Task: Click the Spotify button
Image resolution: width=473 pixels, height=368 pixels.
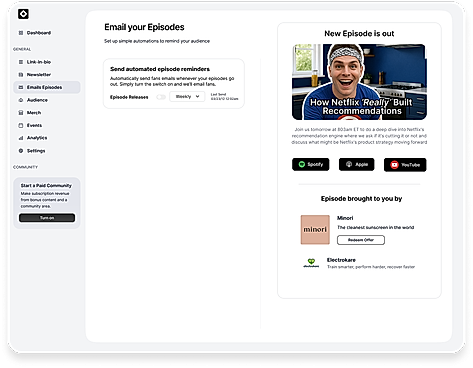Action: (311, 164)
